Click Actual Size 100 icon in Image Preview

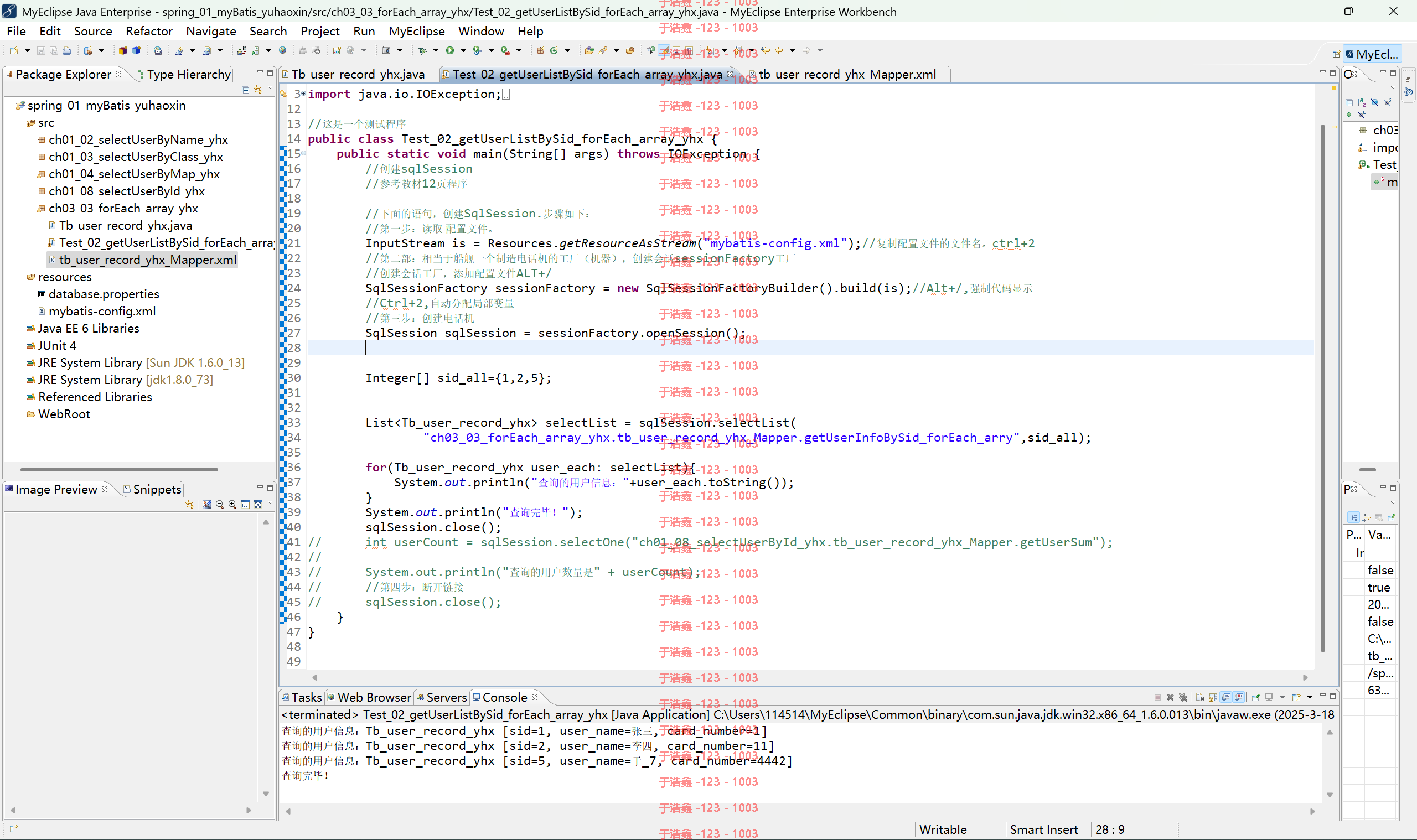[245, 505]
